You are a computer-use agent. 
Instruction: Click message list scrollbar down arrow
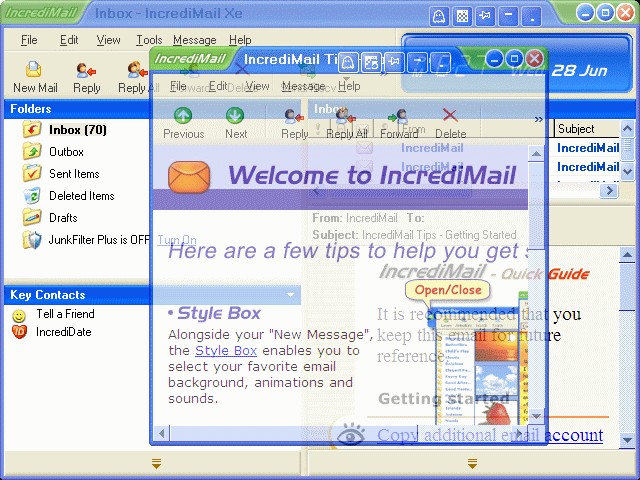(x=627, y=171)
